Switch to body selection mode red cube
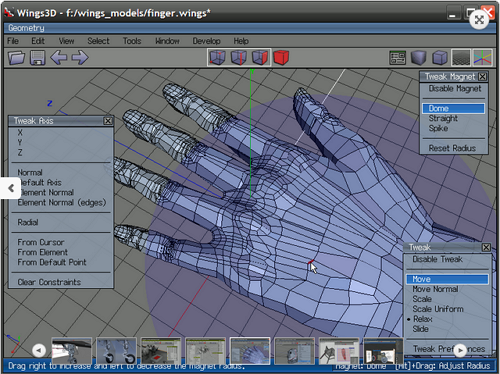500x374 pixels. pyautogui.click(x=281, y=58)
